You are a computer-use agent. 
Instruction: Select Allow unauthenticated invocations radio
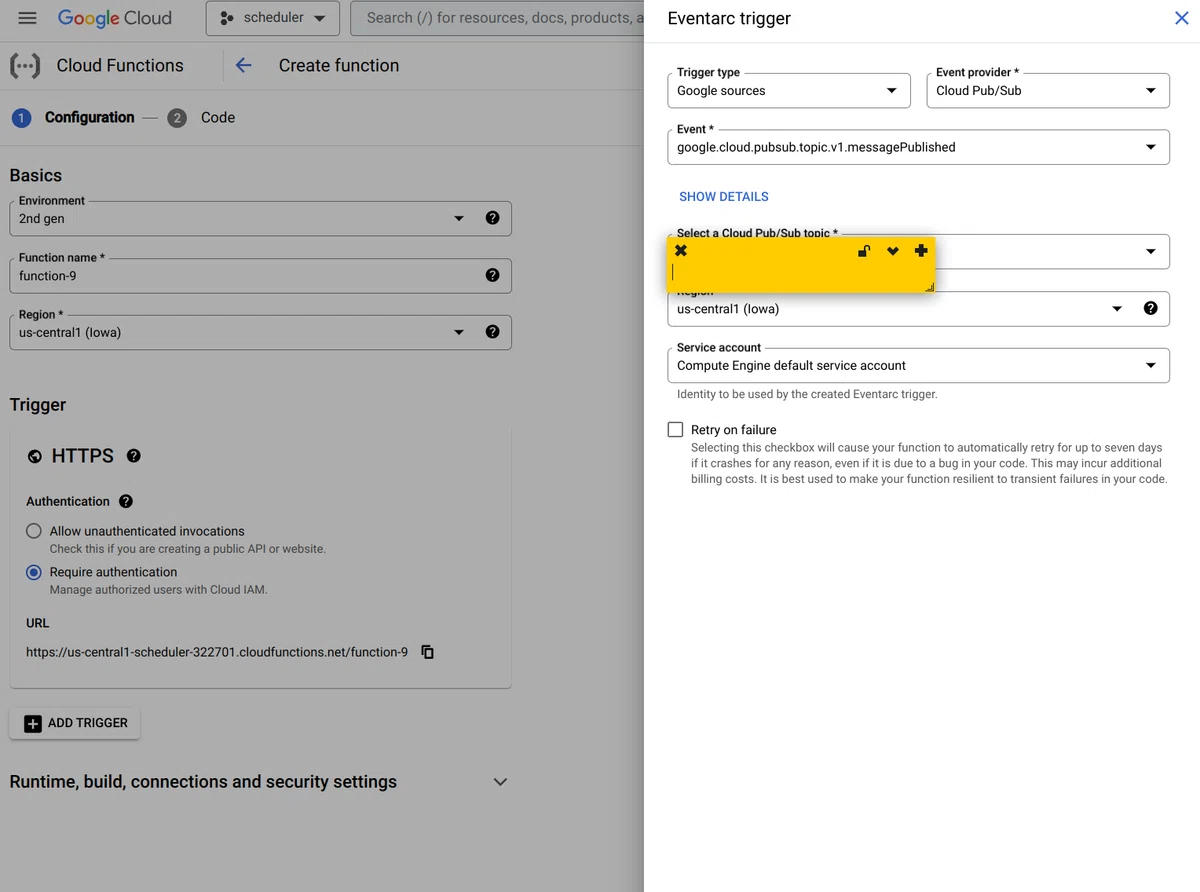34,531
